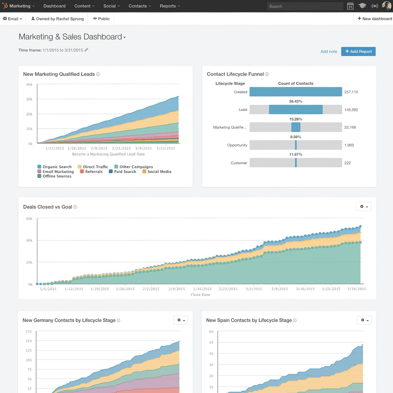Image resolution: width=393 pixels, height=393 pixels.
Task: Edit time frame with pencil icon
Action: pyautogui.click(x=86, y=50)
